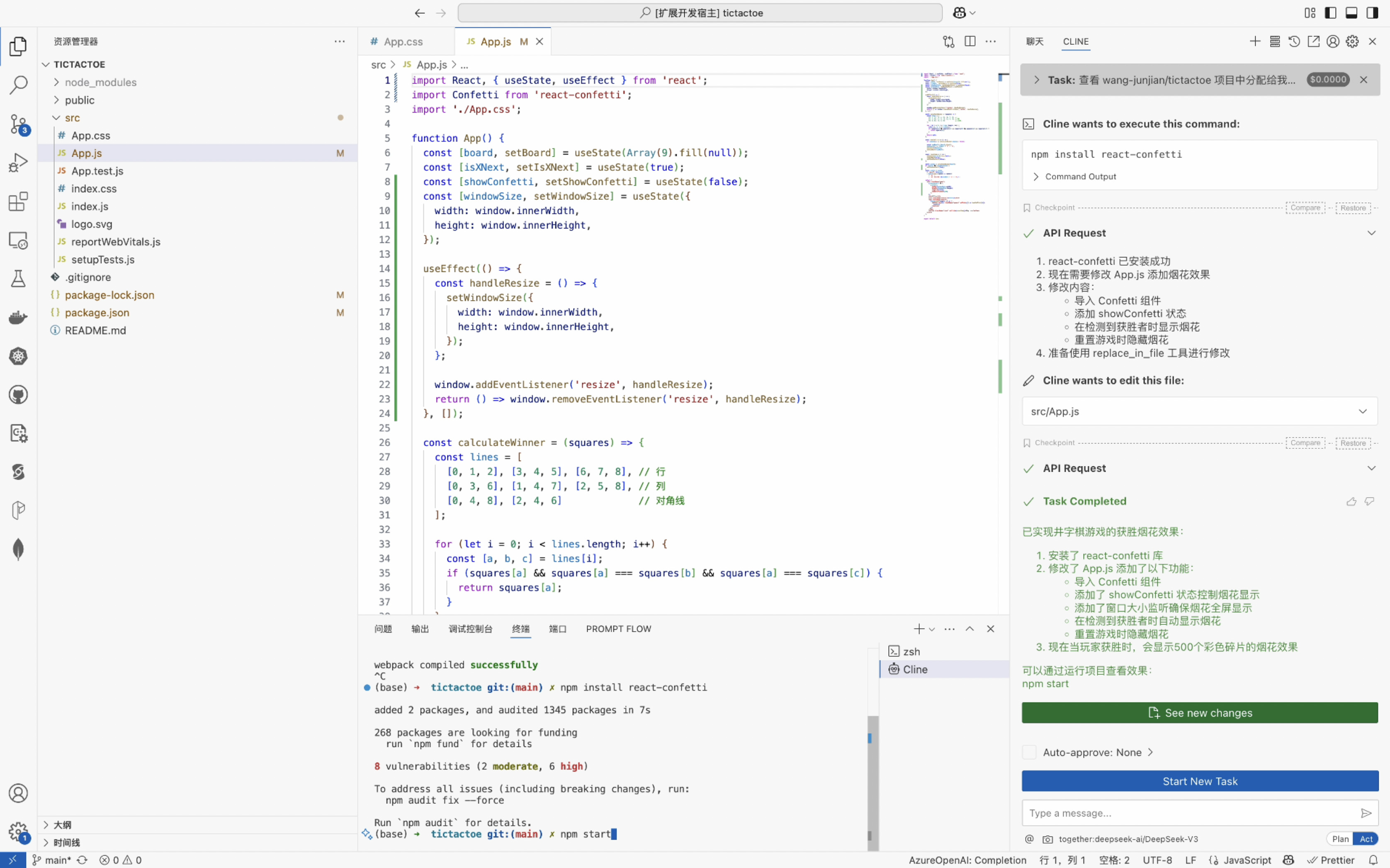Image resolution: width=1390 pixels, height=868 pixels.
Task: Expand the src/App.js edit dropdown
Action: click(1363, 412)
